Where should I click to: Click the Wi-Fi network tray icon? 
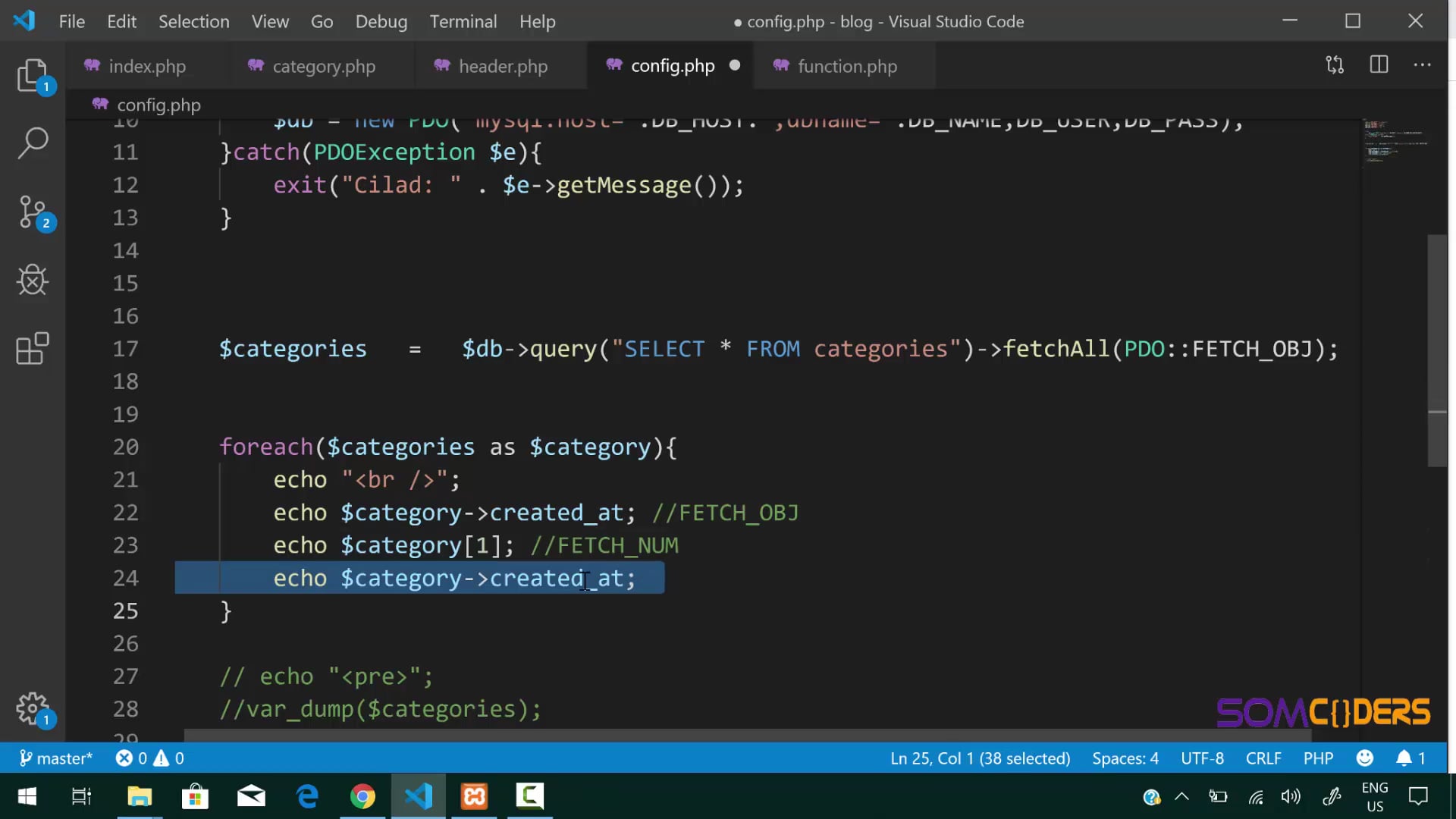point(1256,796)
